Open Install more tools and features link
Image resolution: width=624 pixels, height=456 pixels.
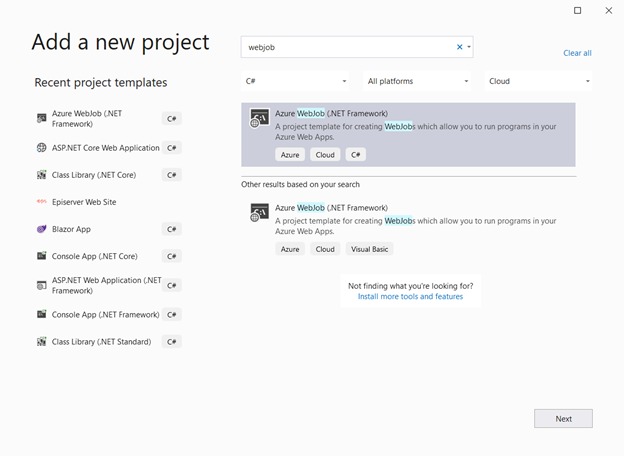pyautogui.click(x=410, y=297)
